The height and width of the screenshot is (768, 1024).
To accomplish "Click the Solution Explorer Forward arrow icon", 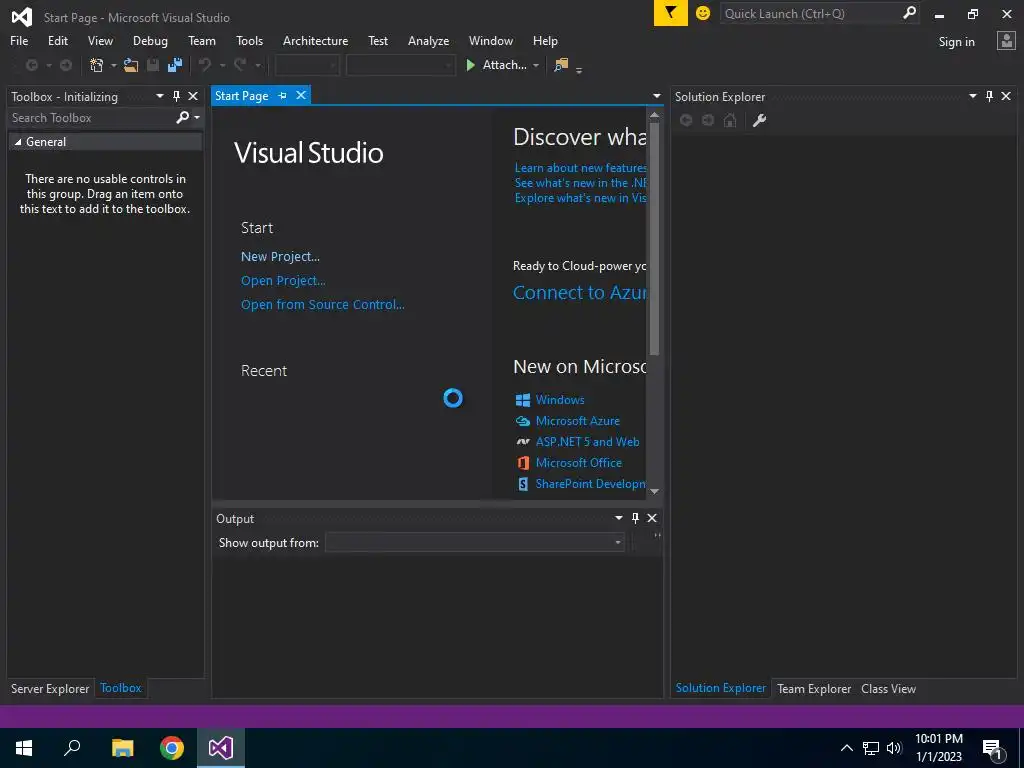I will [x=708, y=120].
